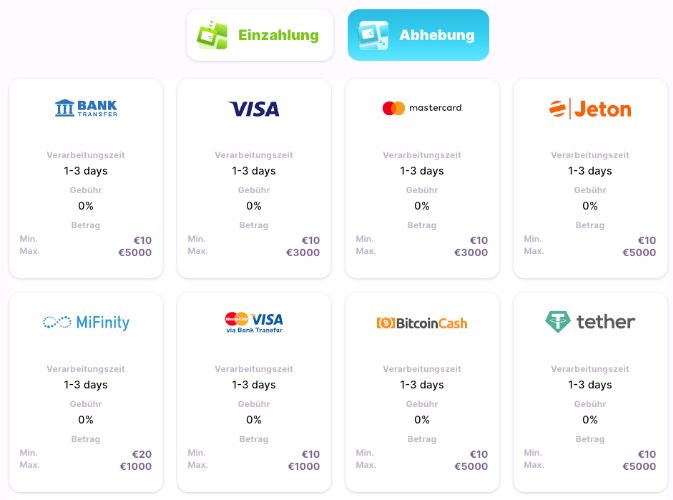Click the 0% fee on Jeton card

click(590, 206)
